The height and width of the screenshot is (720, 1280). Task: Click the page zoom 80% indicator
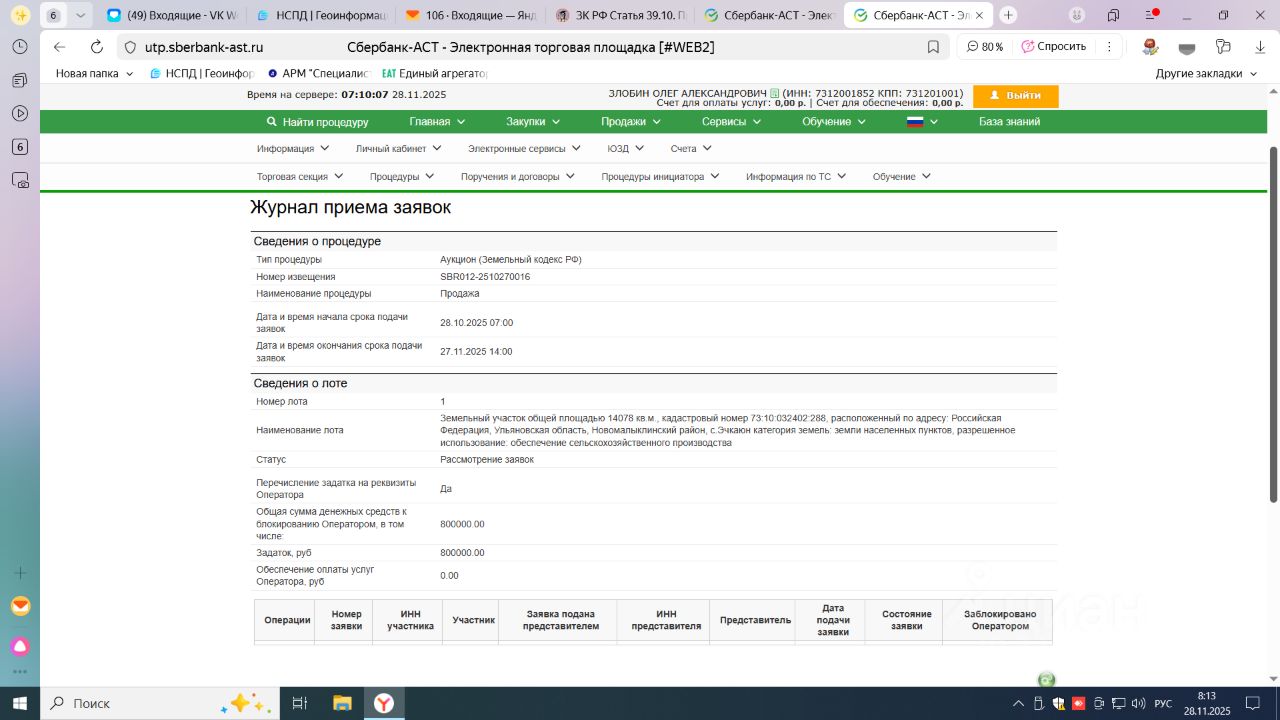pyautogui.click(x=985, y=47)
